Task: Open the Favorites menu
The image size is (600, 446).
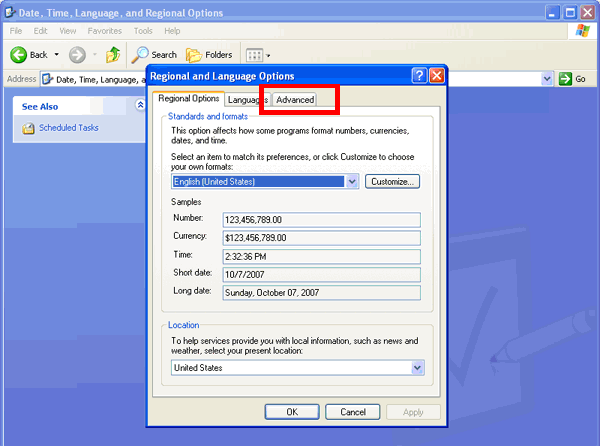Action: coord(104,31)
